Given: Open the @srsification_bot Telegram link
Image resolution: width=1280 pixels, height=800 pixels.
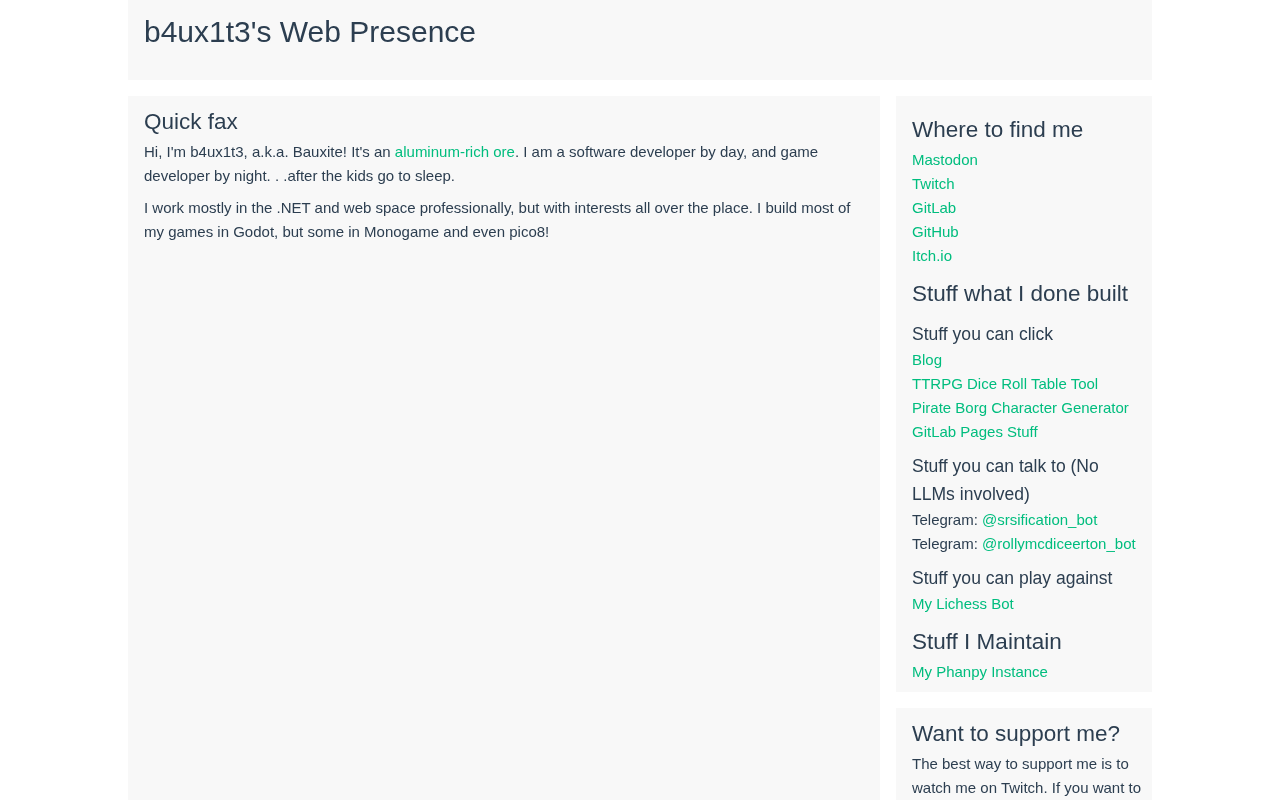Looking at the screenshot, I should (1039, 520).
